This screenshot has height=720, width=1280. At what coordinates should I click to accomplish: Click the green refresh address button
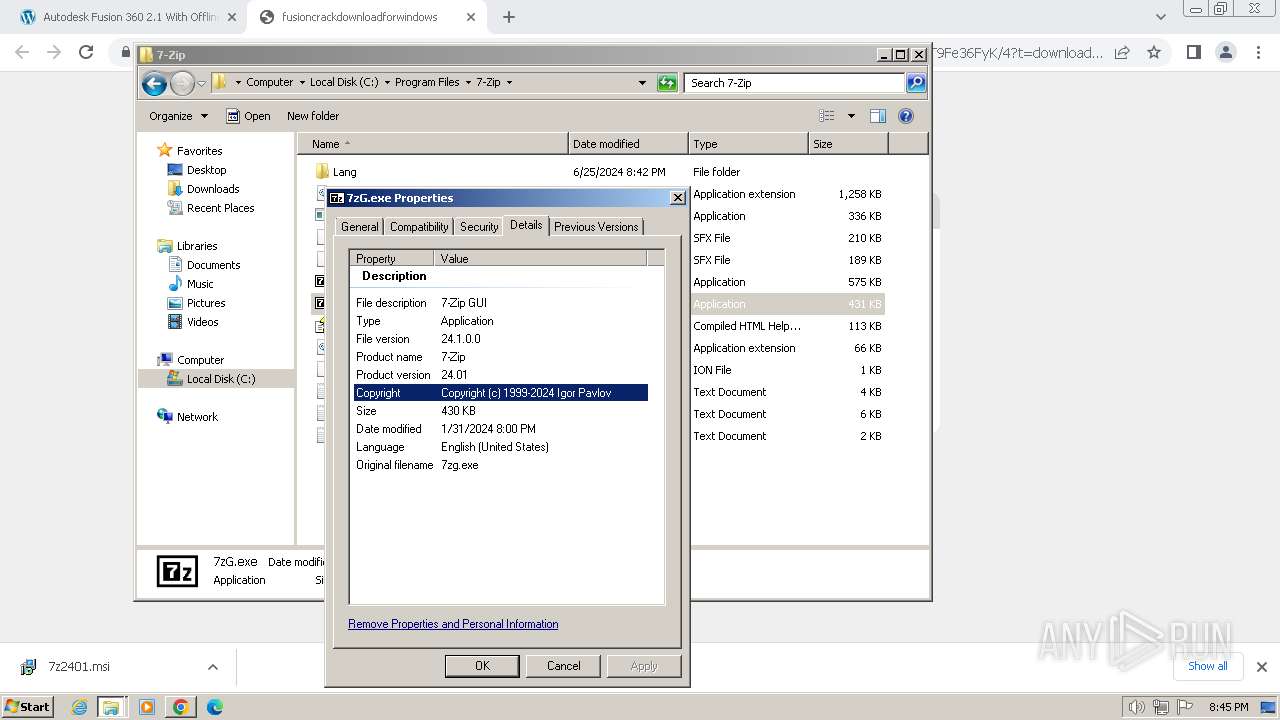pyautogui.click(x=667, y=83)
